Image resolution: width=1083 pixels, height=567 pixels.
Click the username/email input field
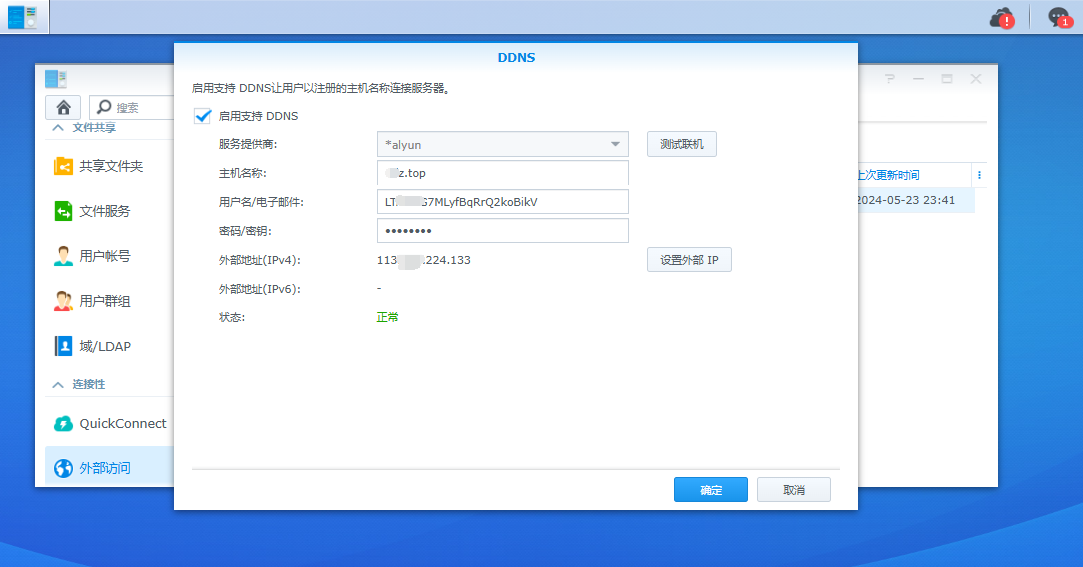503,202
